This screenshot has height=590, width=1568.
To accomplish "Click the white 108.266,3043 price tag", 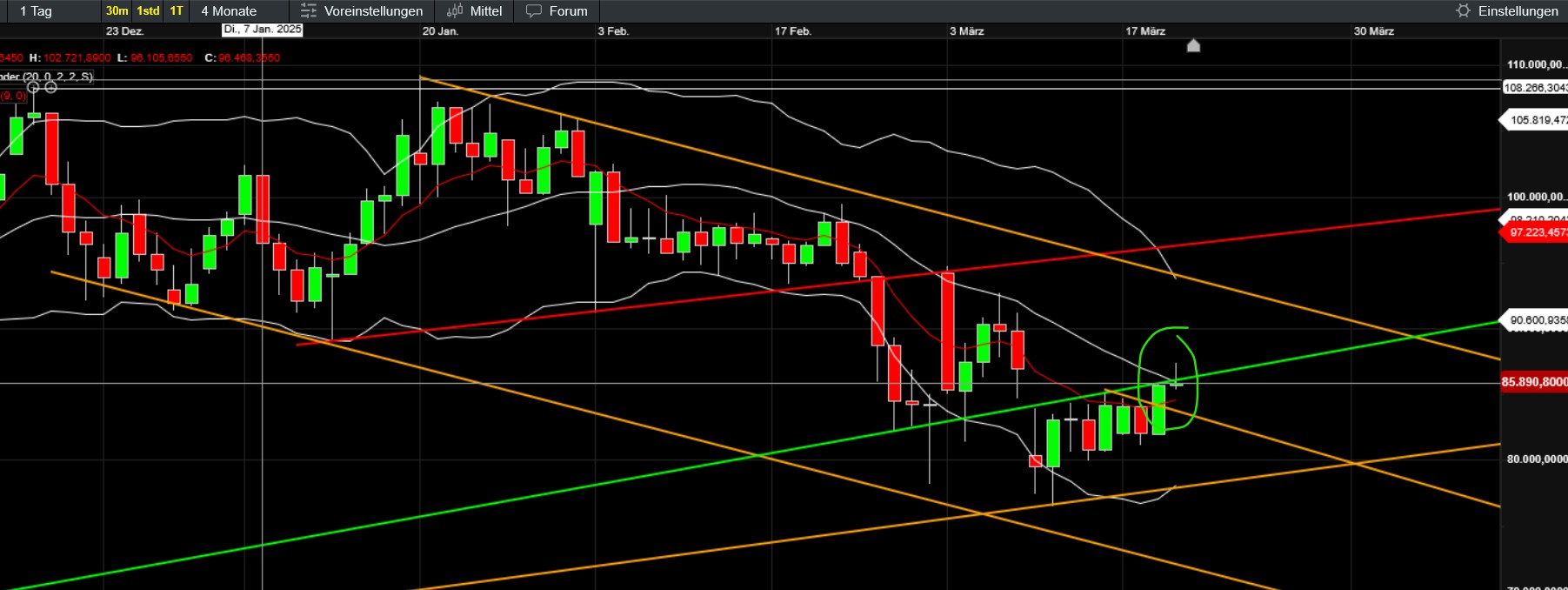I will point(1535,88).
